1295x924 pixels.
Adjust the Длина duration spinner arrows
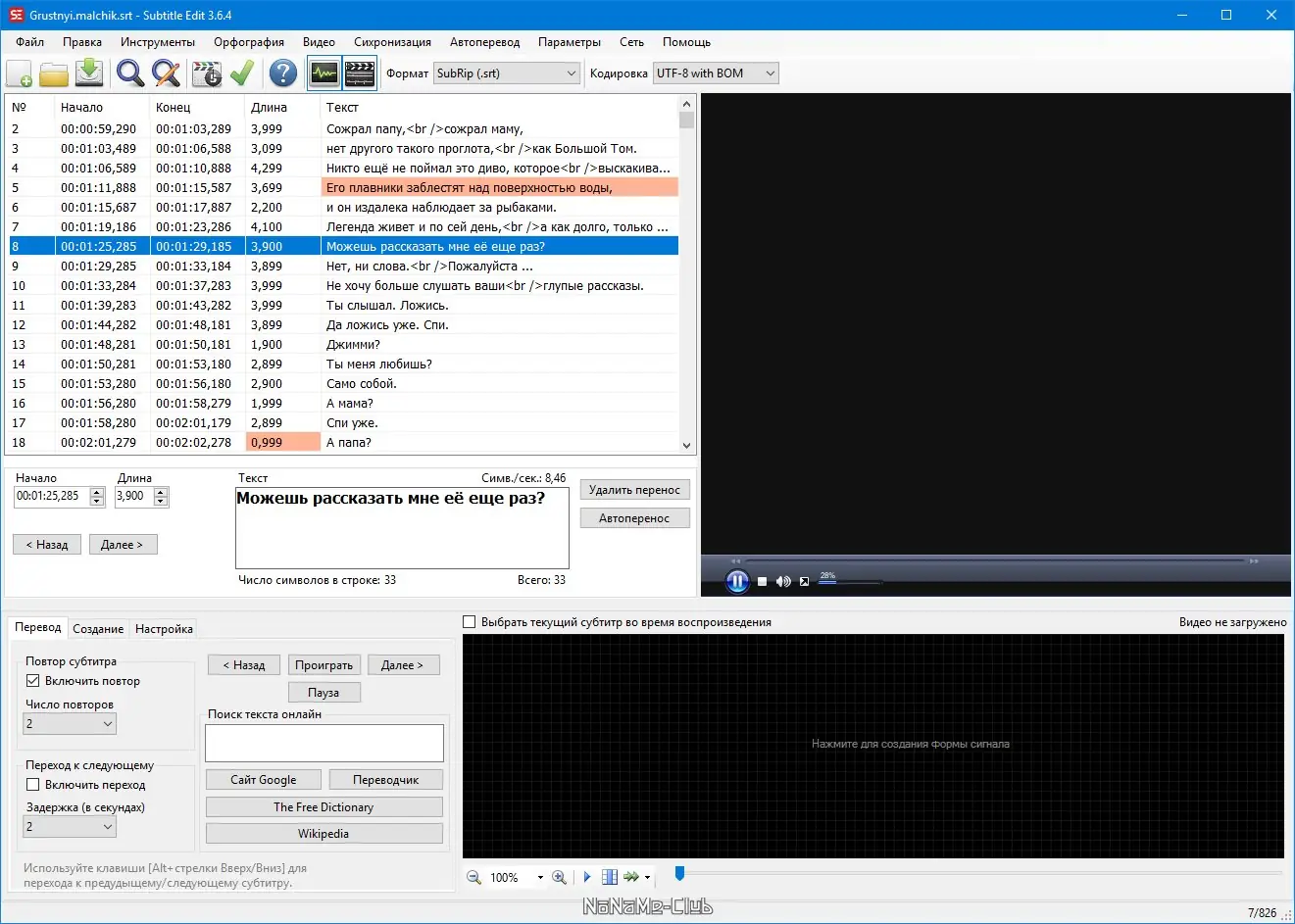tap(162, 497)
